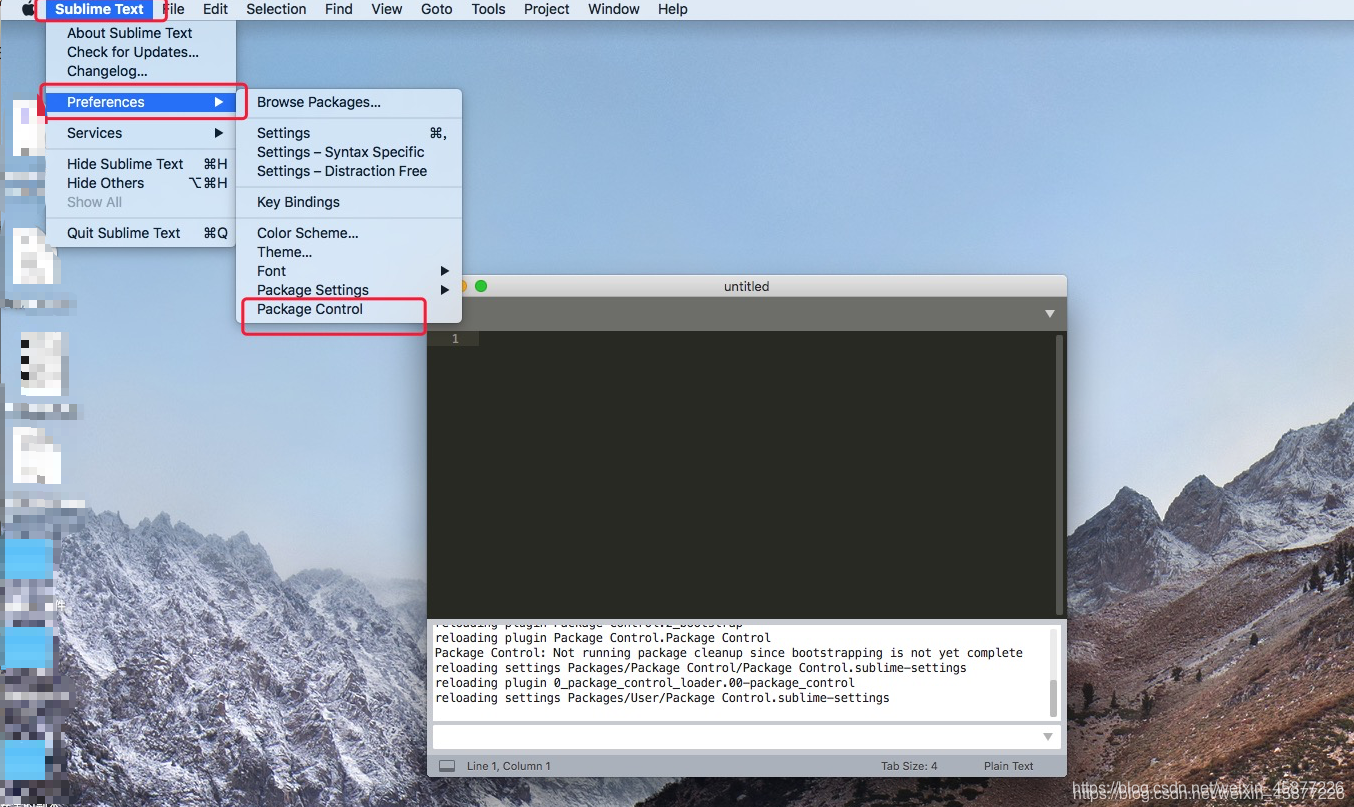Click the 'reloading plugin Package Control.Package Control' line
The width and height of the screenshot is (1354, 807).
603,638
